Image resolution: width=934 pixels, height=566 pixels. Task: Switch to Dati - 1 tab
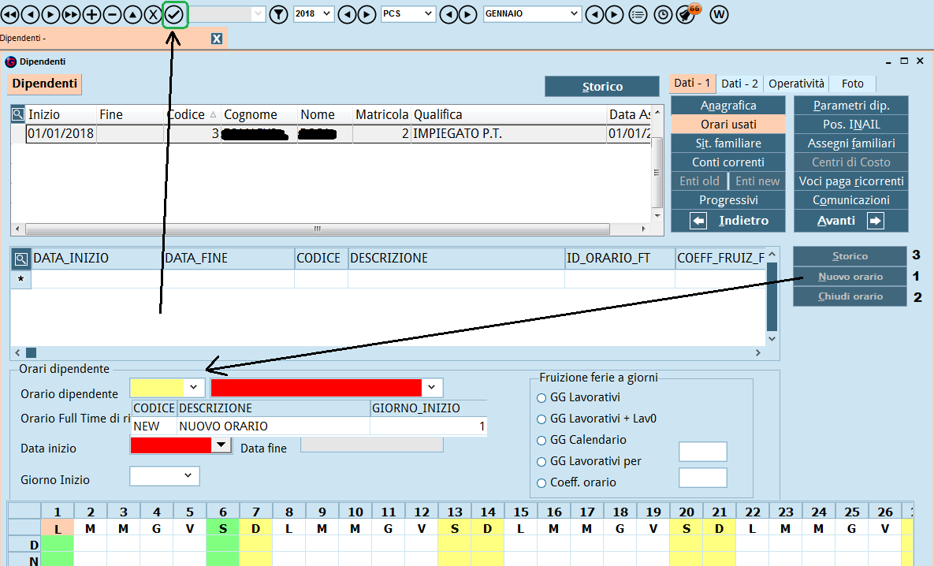[692, 83]
